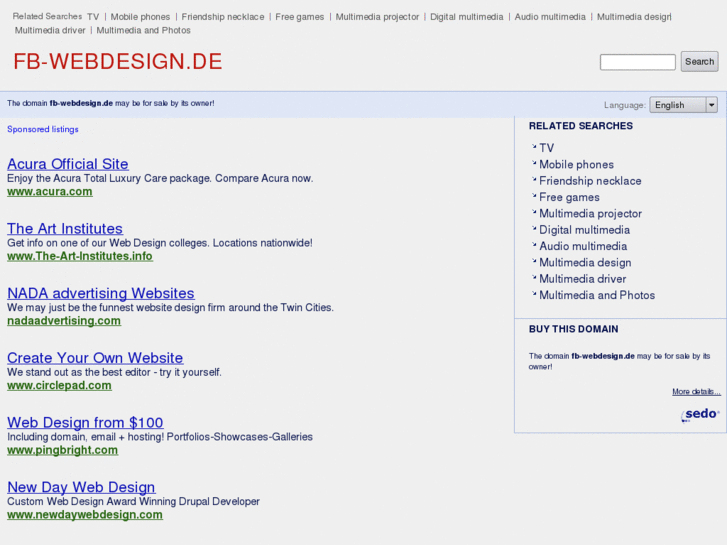Select Multimedia and Photos in top bar
Image resolution: width=727 pixels, height=545 pixels.
point(143,30)
